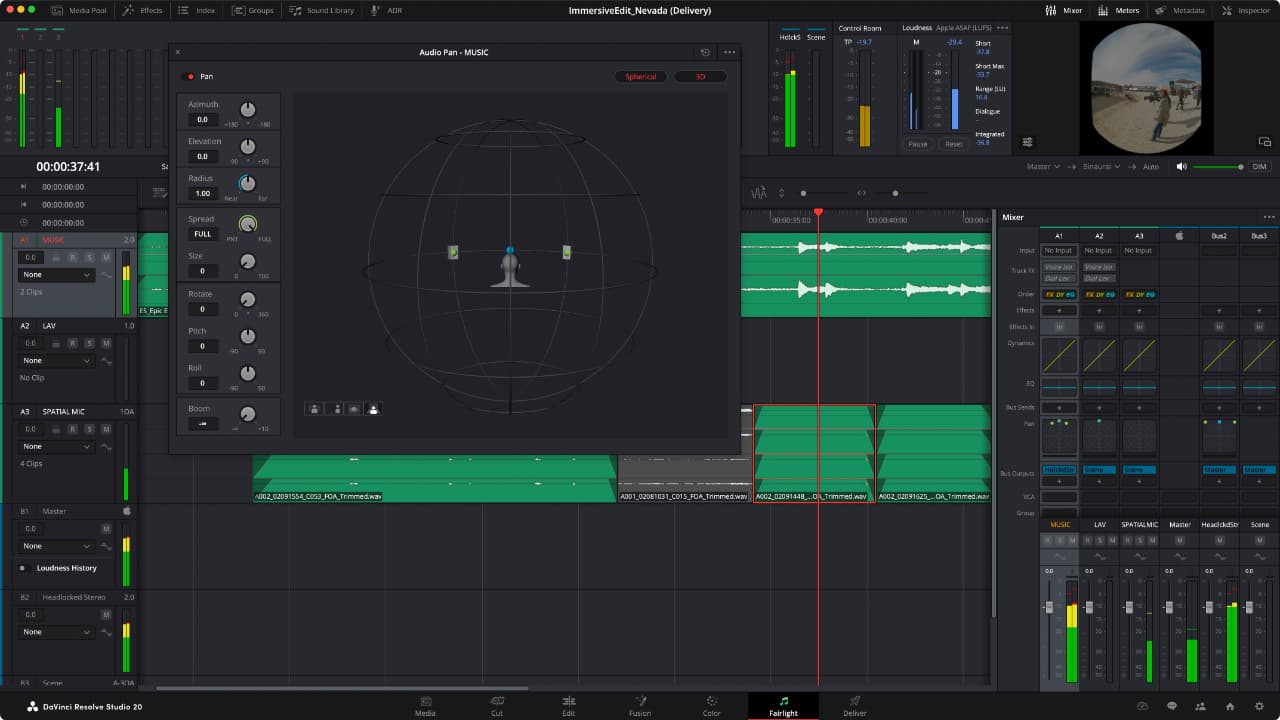
Task: Switch to the Edit page
Action: click(x=568, y=705)
